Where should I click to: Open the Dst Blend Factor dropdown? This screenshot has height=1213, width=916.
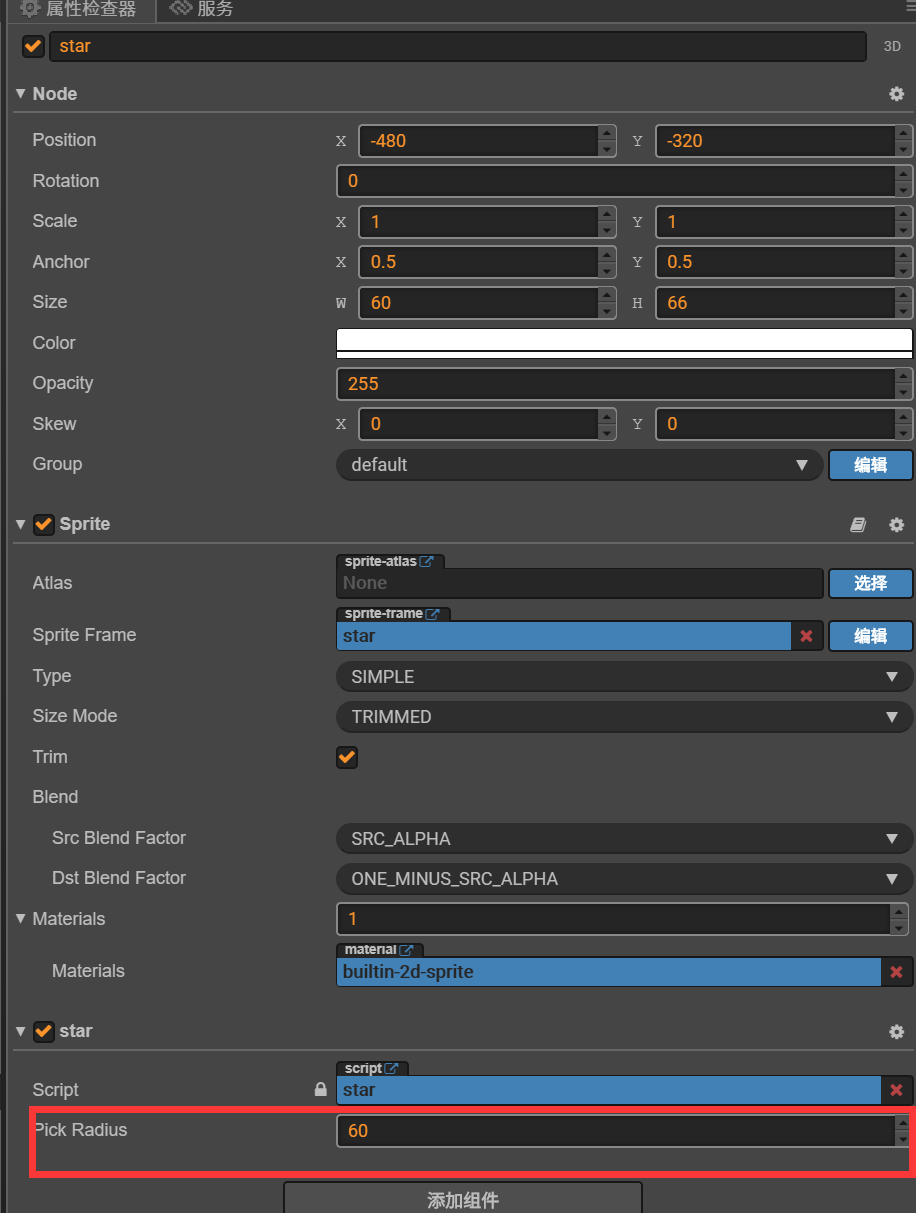pos(625,879)
